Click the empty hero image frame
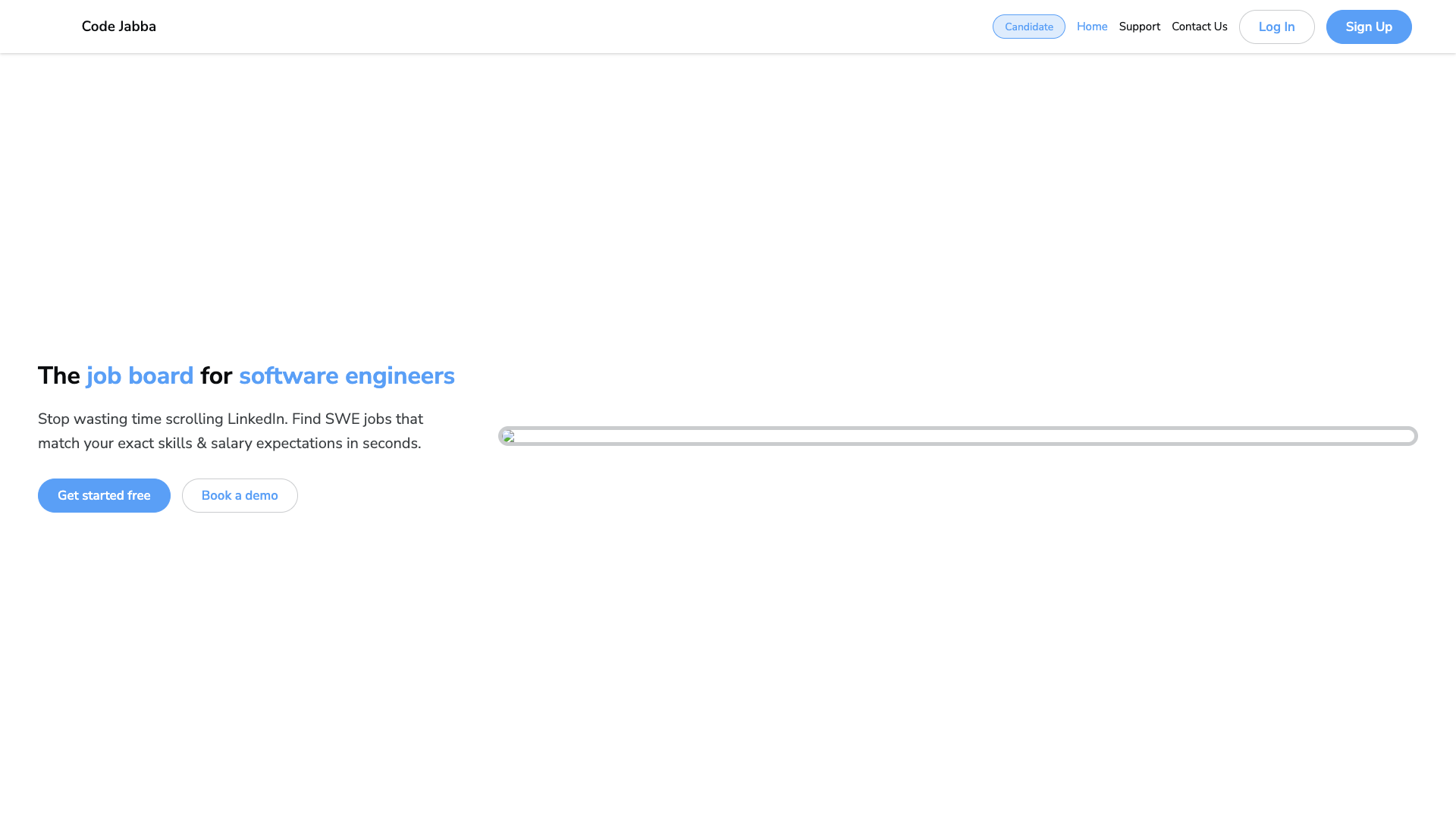 click(x=957, y=436)
